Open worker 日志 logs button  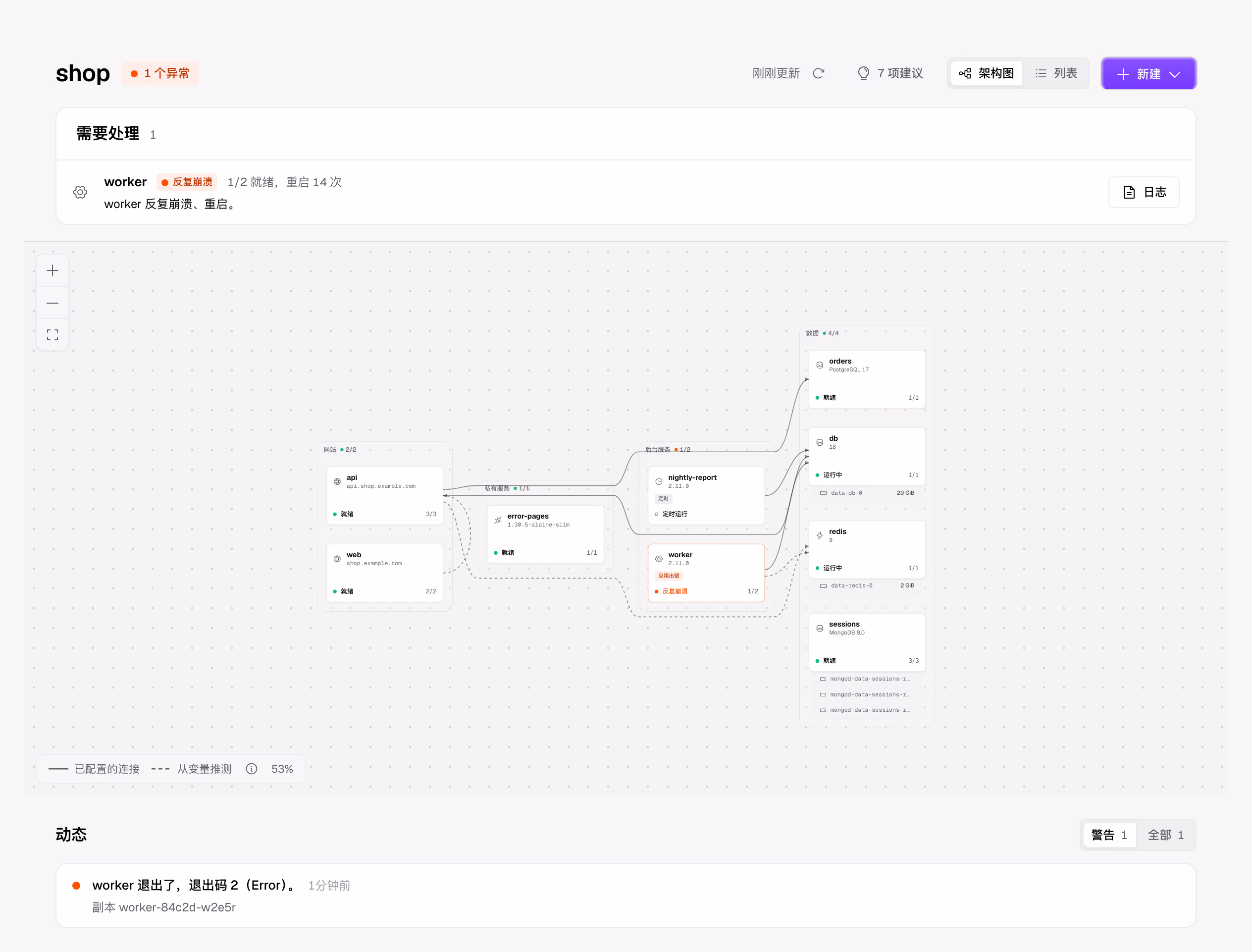[x=1144, y=192]
